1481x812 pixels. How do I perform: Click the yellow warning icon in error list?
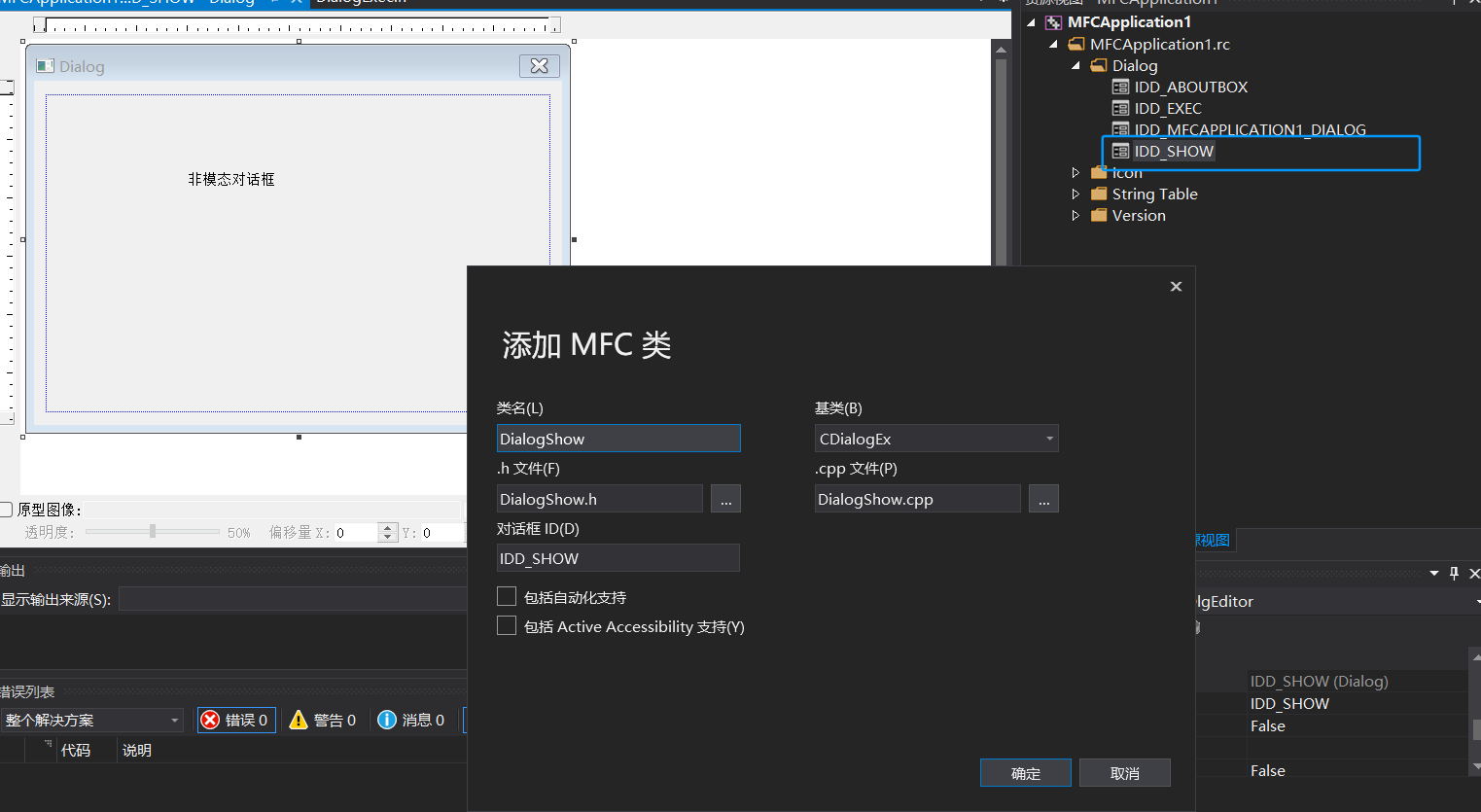299,720
